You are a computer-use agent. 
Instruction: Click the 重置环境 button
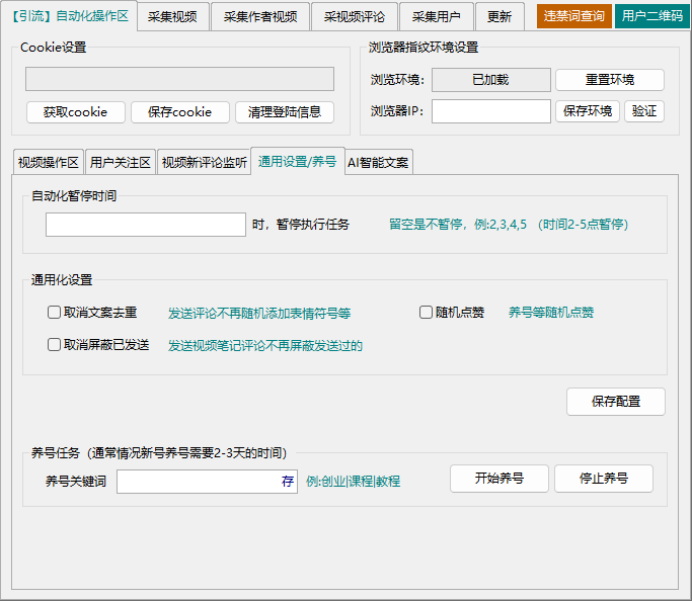[609, 80]
